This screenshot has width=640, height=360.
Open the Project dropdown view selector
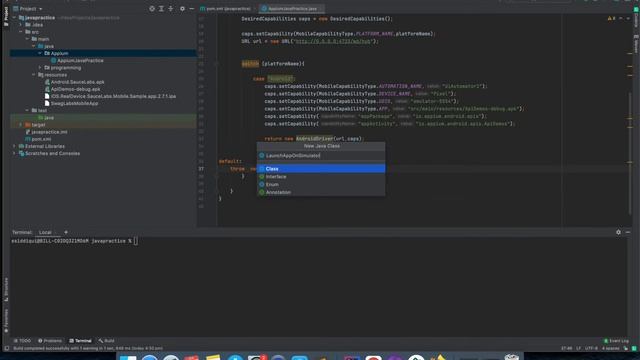28,9
